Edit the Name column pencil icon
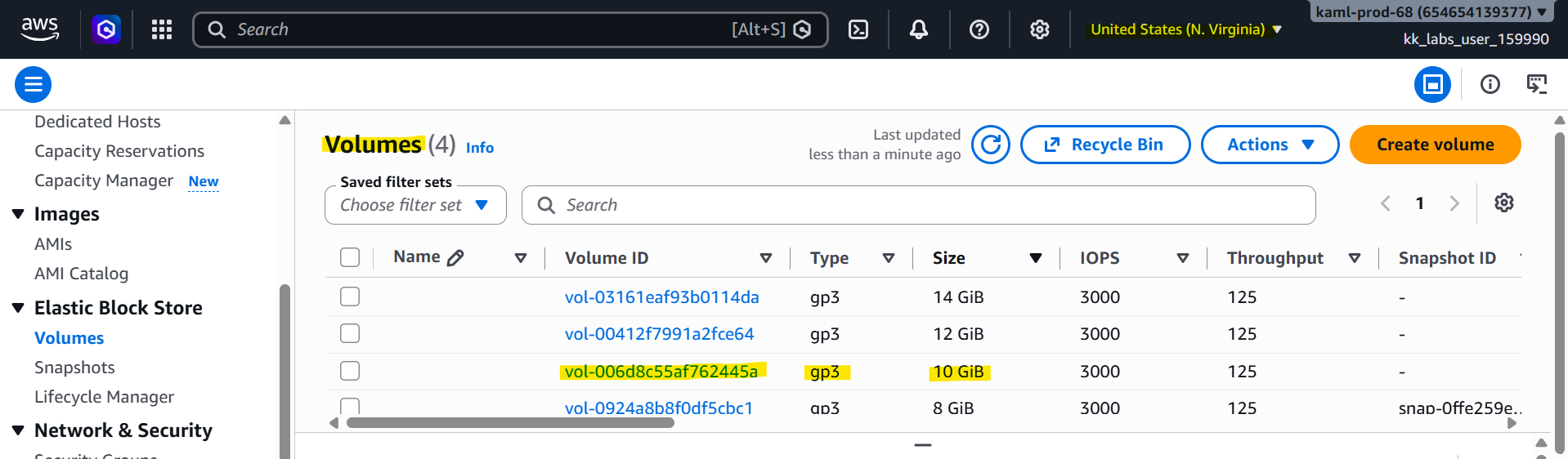The height and width of the screenshot is (459, 1568). click(455, 257)
